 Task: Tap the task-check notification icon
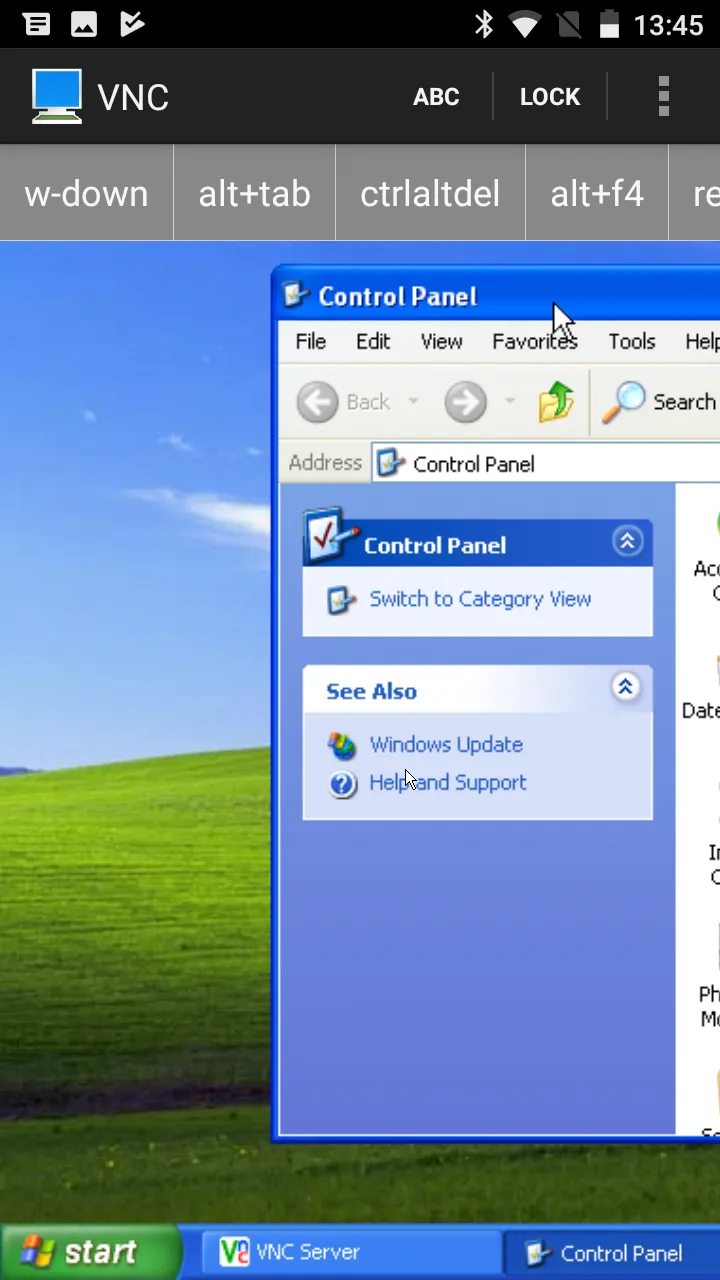(x=132, y=25)
